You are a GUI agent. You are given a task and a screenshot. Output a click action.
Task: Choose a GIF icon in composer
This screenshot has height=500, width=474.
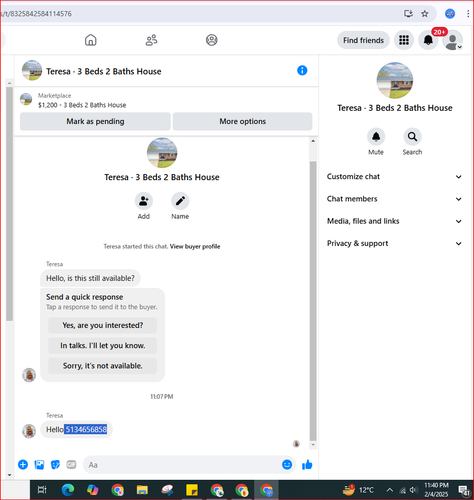pos(71,464)
